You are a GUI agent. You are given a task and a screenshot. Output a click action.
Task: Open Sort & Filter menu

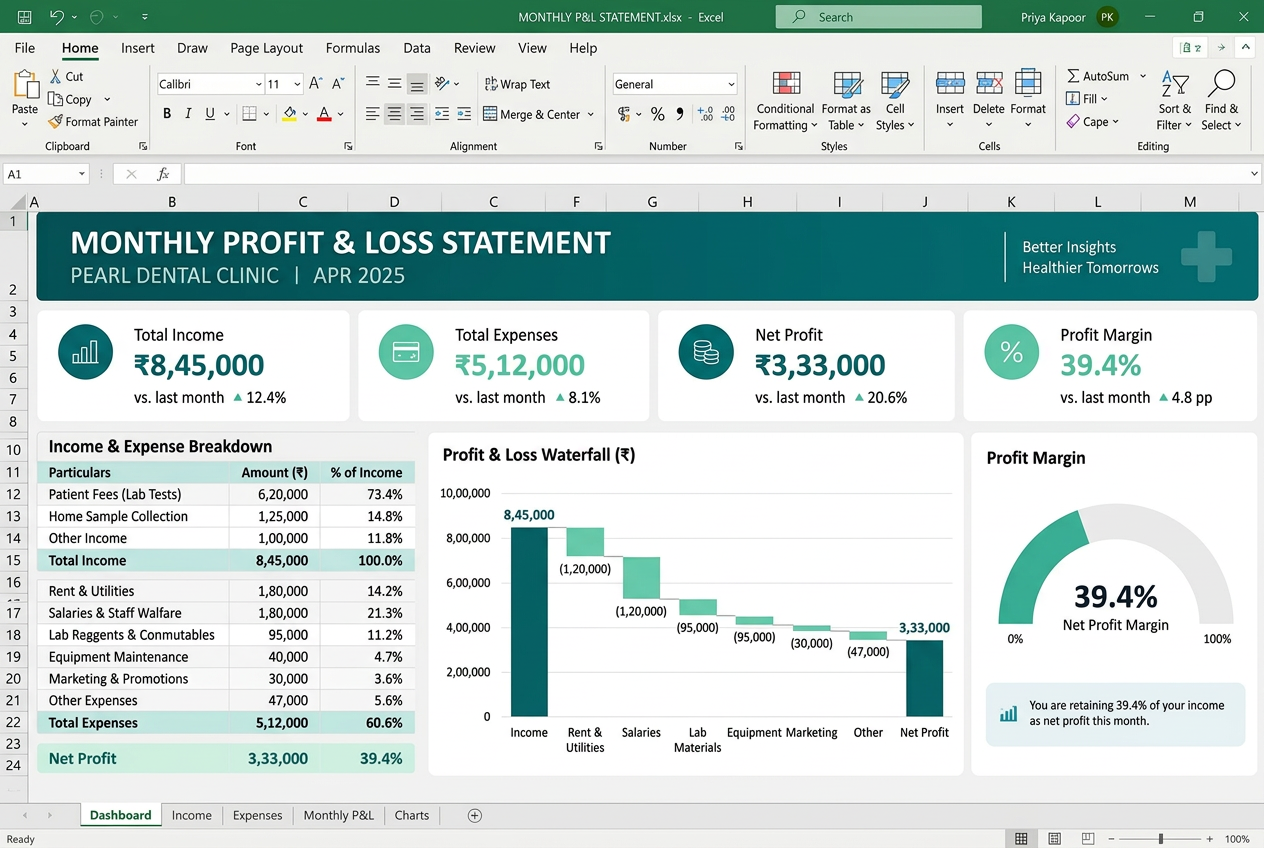click(1175, 101)
